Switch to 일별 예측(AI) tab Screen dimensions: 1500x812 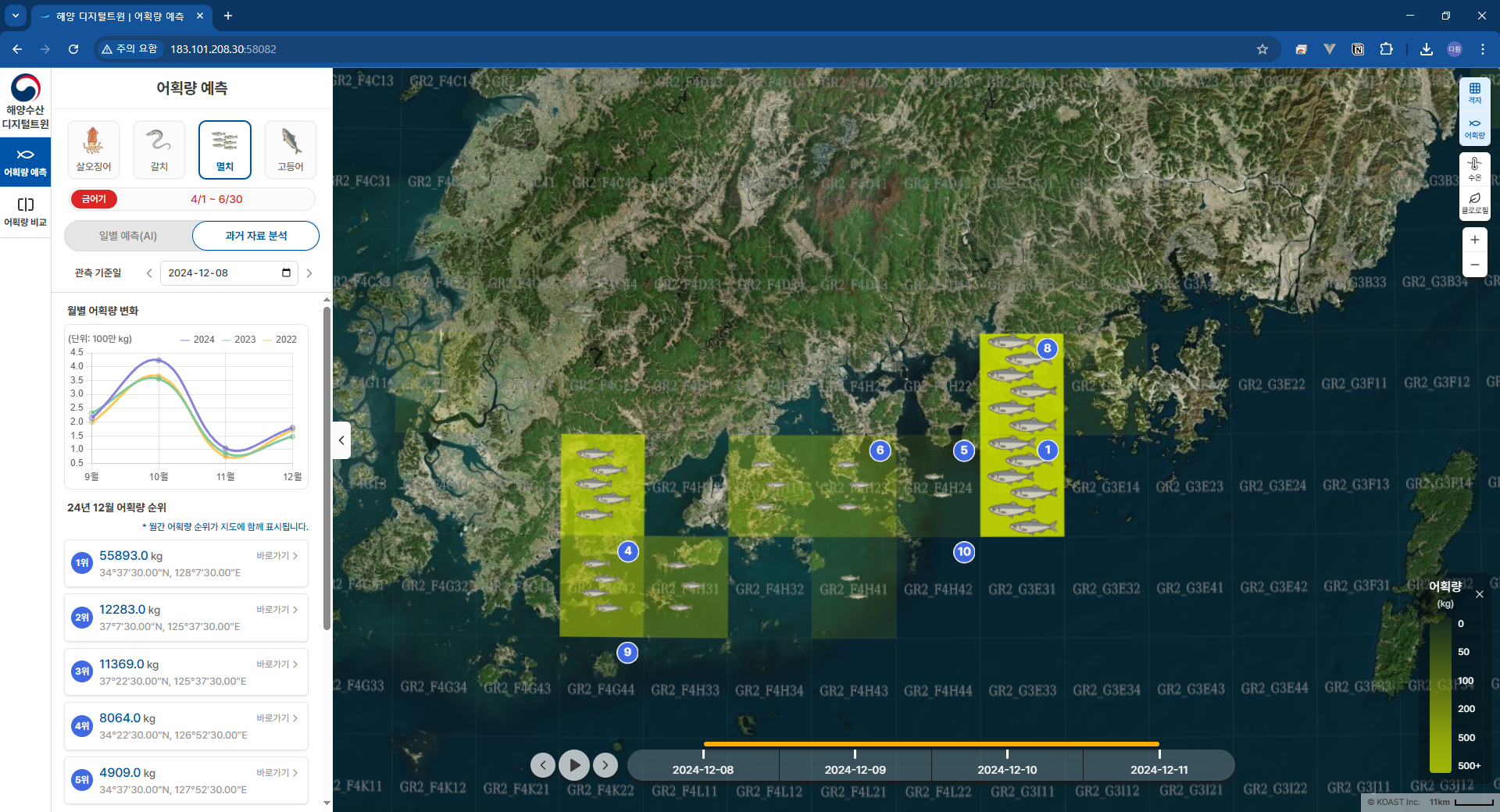pyautogui.click(x=128, y=236)
